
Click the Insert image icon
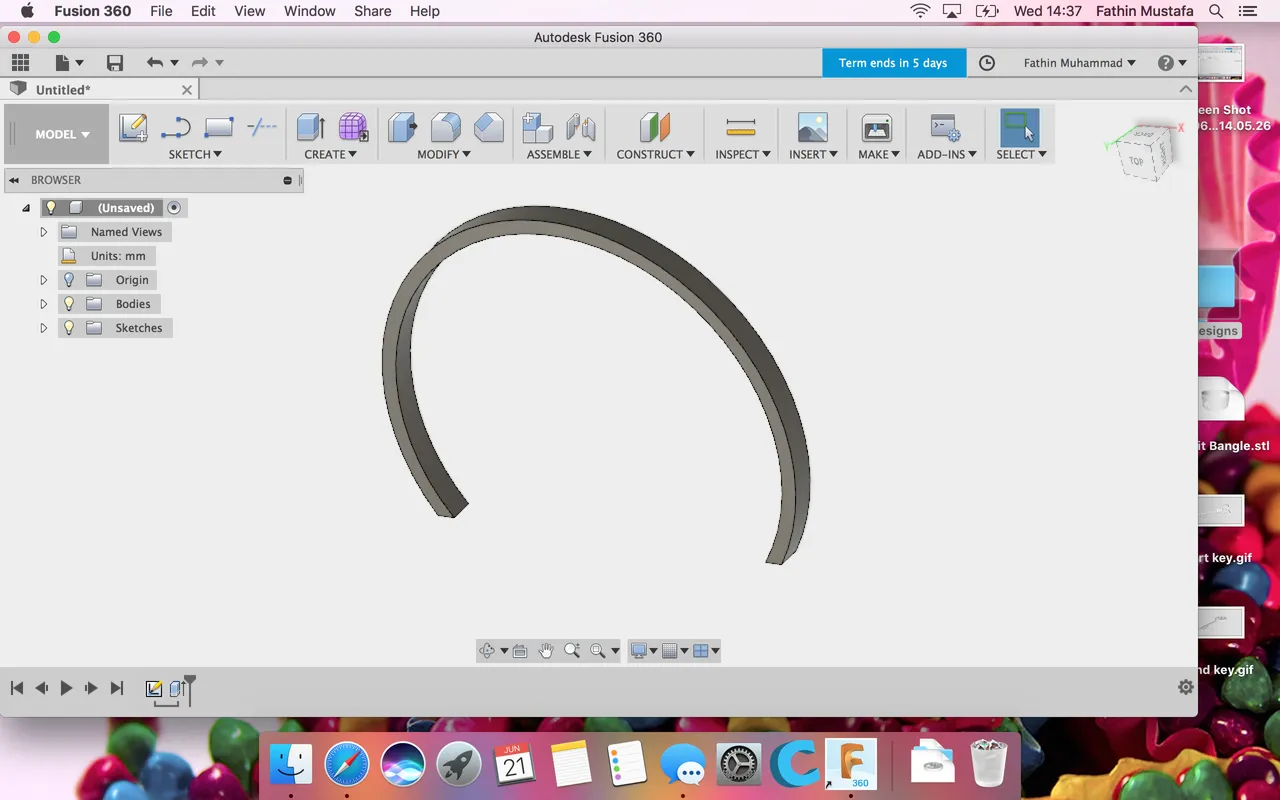812,127
